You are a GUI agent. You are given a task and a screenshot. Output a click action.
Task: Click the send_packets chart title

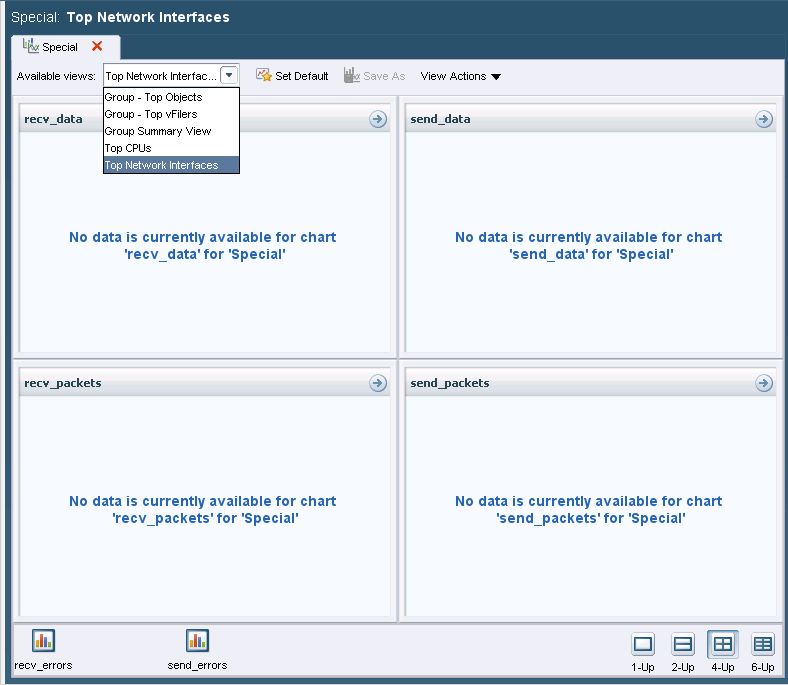[x=450, y=383]
